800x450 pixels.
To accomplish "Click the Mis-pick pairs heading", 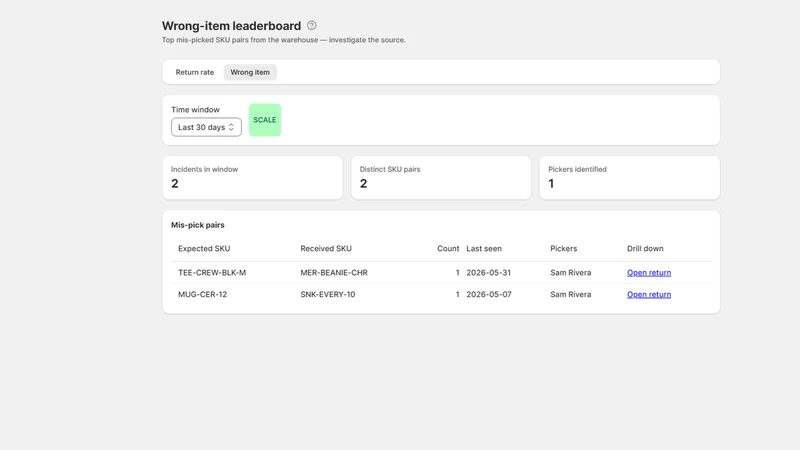I will [197, 225].
